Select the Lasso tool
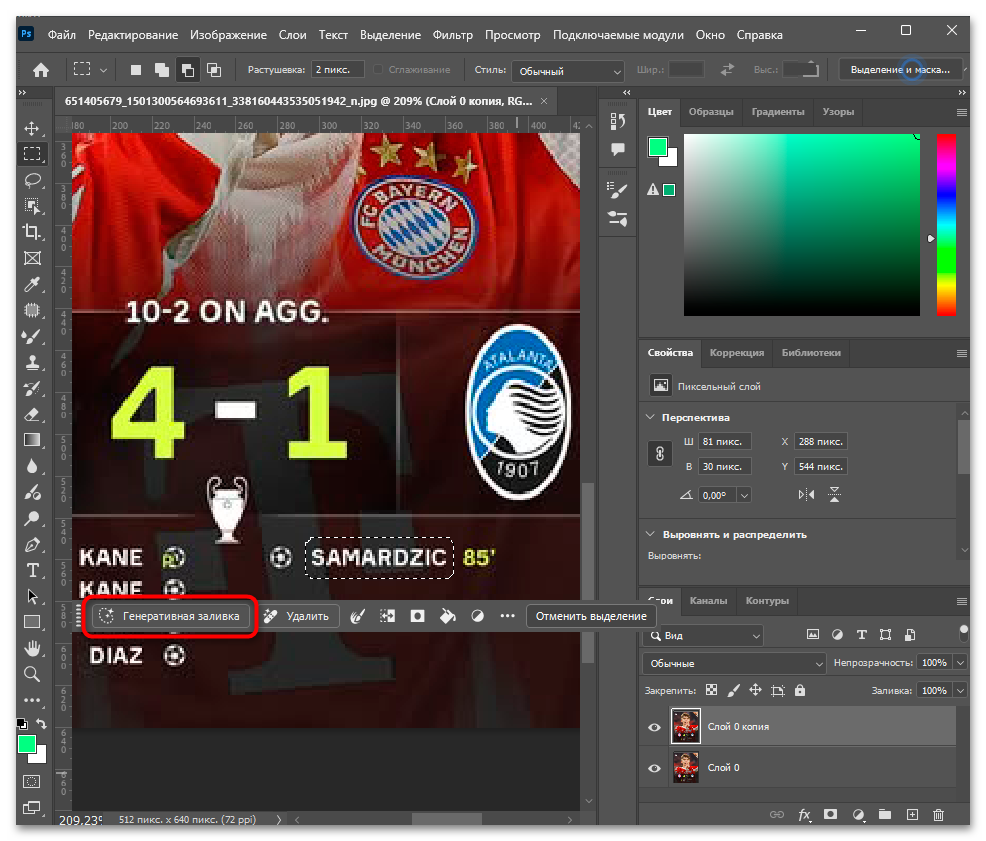This screenshot has width=986, height=841. (32, 181)
